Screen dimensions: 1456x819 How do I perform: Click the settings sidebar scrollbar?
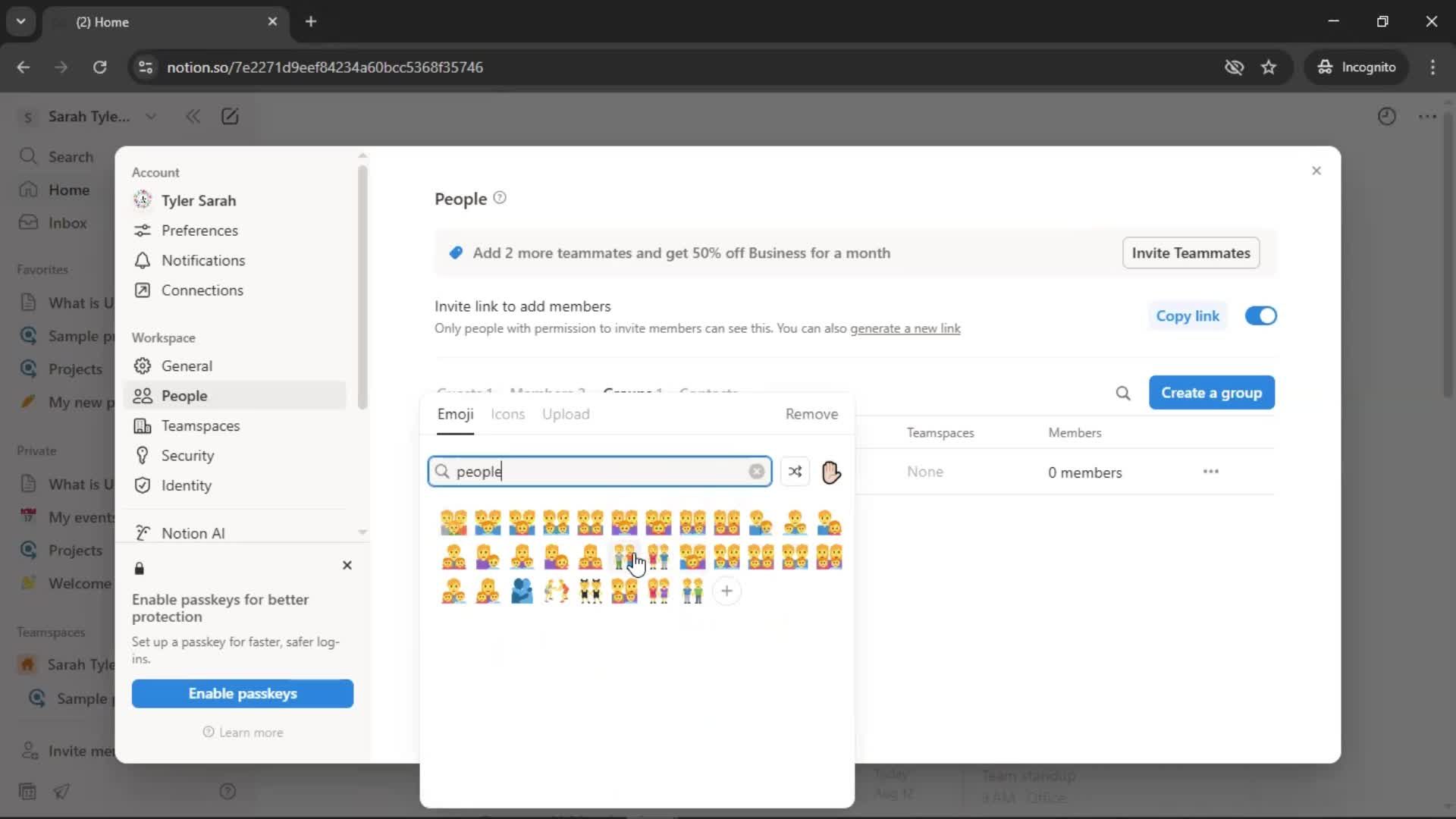pyautogui.click(x=362, y=288)
